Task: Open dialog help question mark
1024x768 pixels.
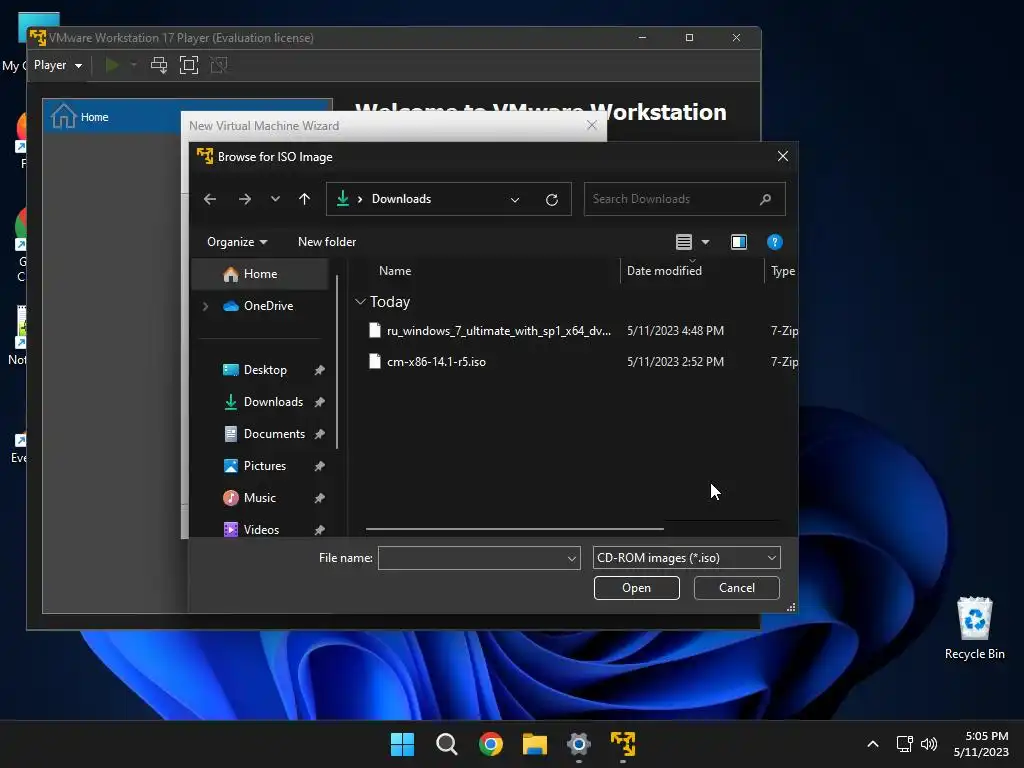Action: (775, 242)
